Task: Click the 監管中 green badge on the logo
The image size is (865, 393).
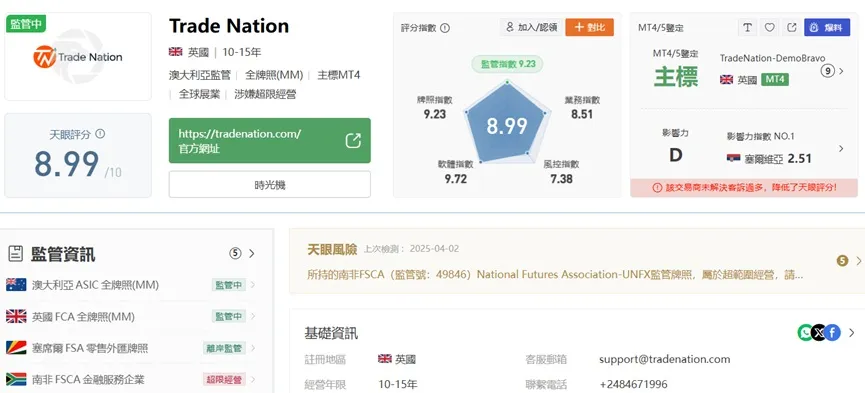Action: tap(25, 24)
